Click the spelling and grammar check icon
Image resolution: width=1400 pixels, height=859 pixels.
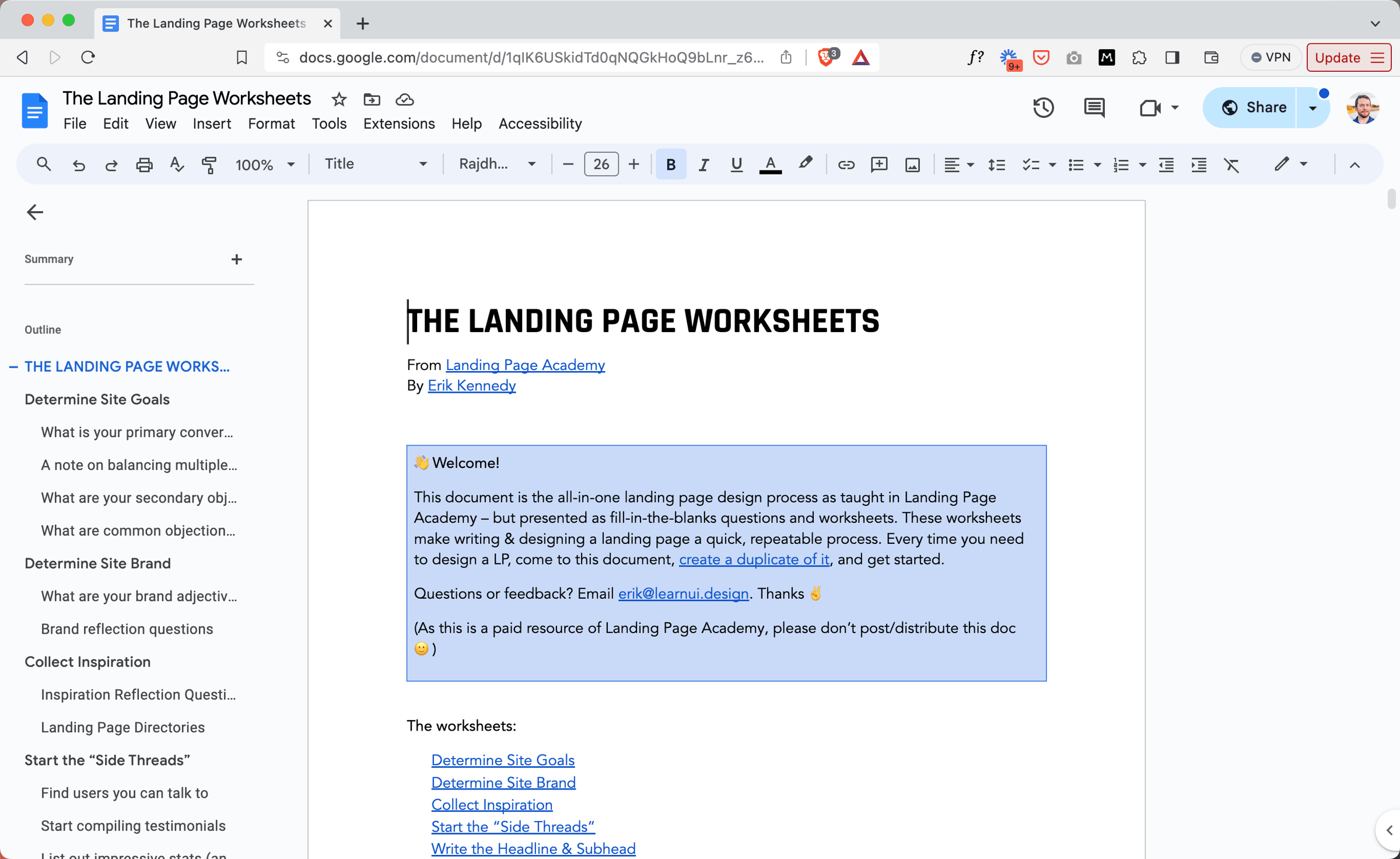pos(176,165)
